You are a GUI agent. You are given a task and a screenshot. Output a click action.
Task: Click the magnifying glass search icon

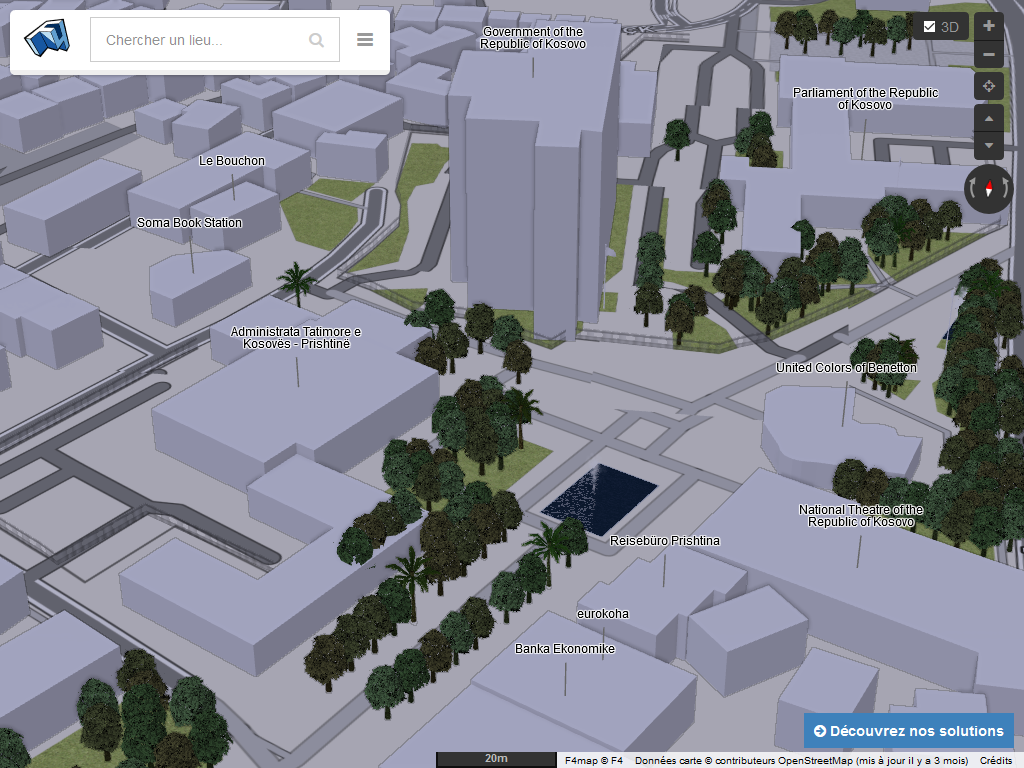coord(316,40)
